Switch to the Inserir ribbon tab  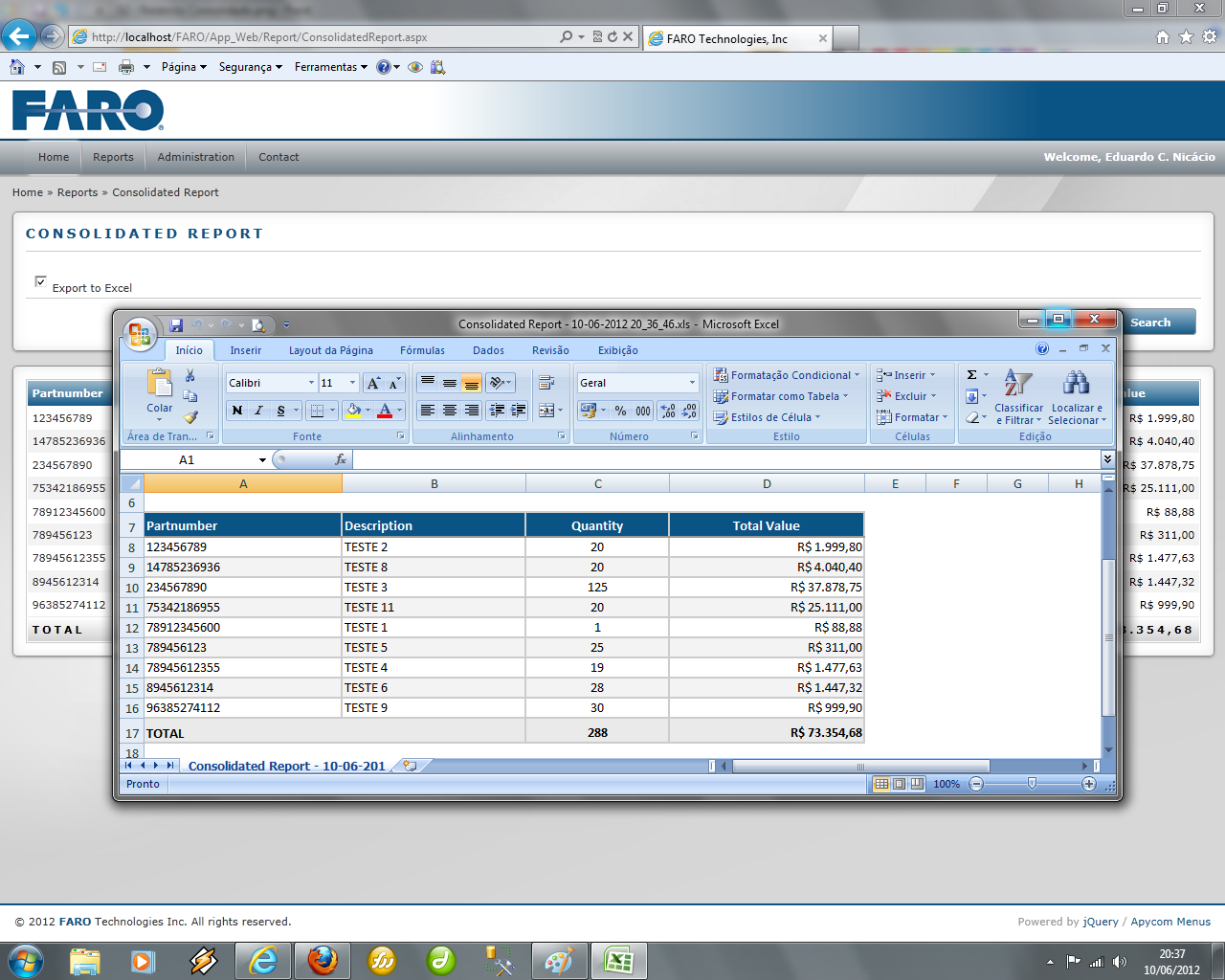pyautogui.click(x=245, y=350)
